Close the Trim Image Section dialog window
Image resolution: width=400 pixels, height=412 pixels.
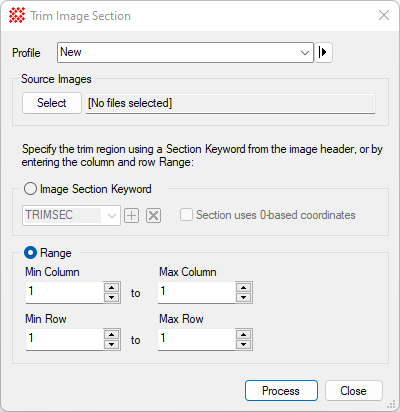click(x=384, y=15)
